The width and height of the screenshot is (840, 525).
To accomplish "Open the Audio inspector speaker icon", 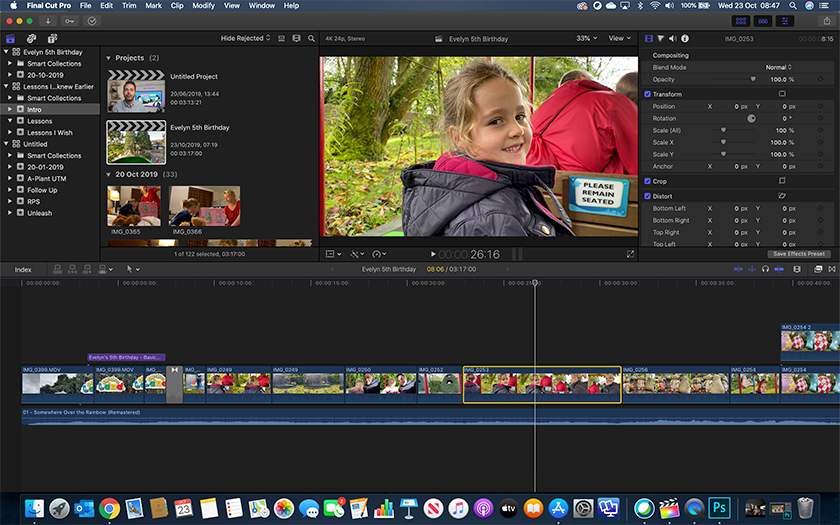I will point(672,38).
